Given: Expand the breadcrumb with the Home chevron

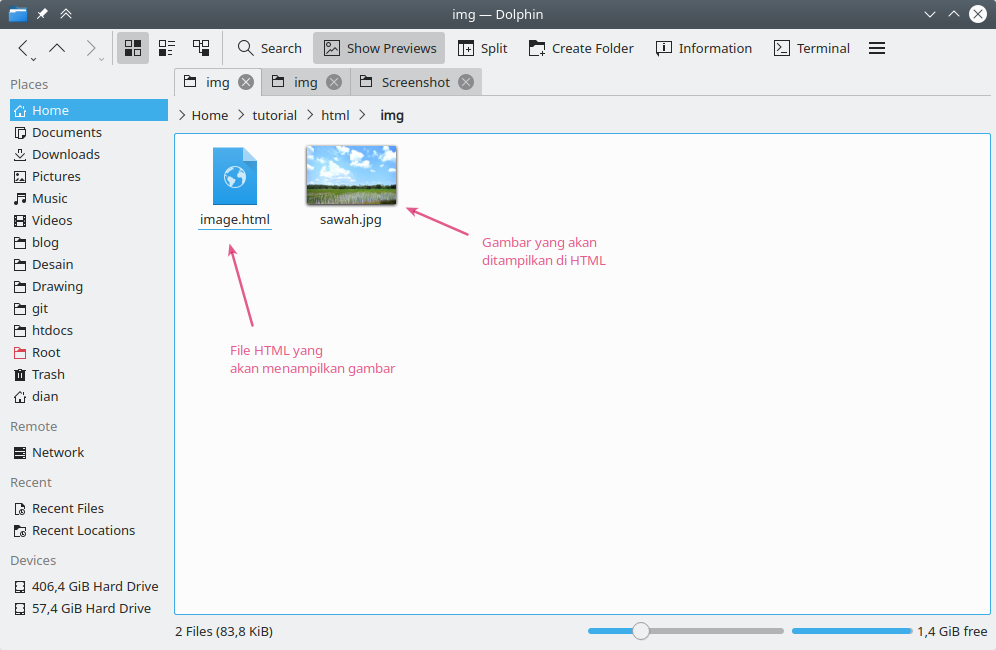Looking at the screenshot, I should click(x=182, y=115).
